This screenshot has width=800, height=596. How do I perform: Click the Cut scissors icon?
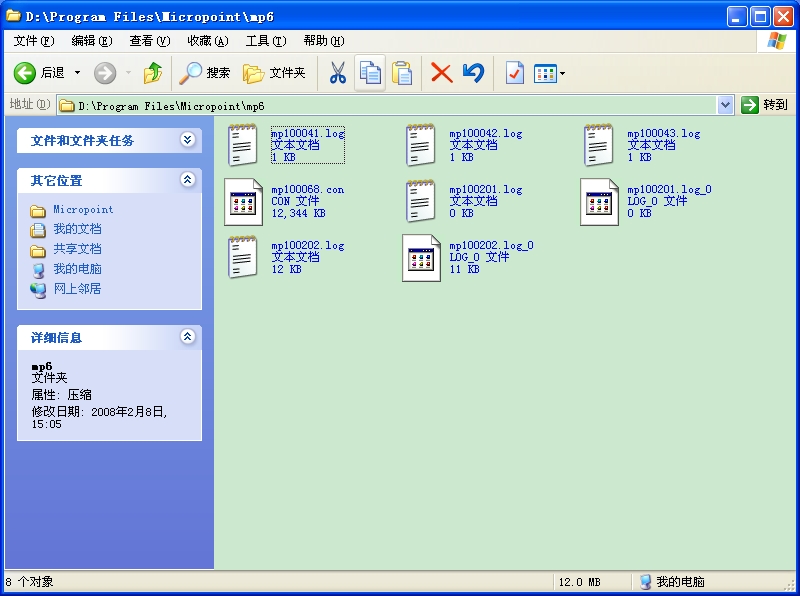coord(337,73)
